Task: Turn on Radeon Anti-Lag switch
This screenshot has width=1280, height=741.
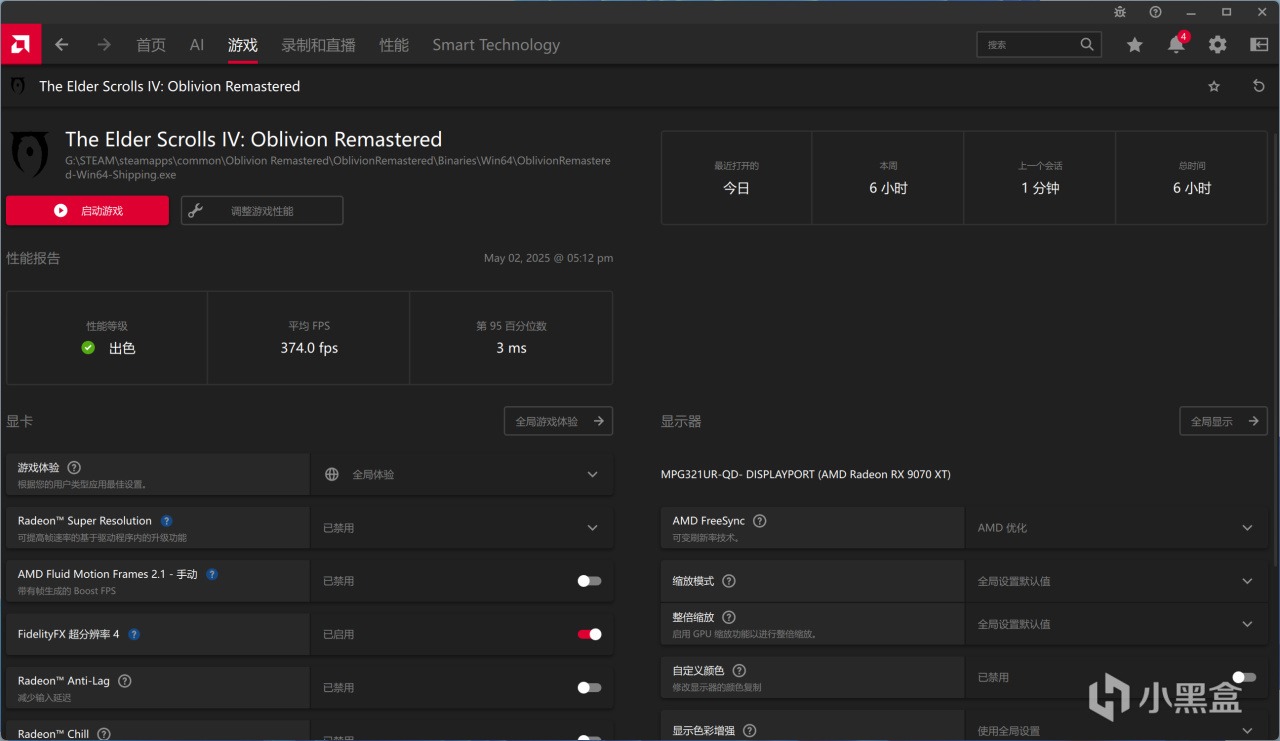Action: click(x=589, y=688)
